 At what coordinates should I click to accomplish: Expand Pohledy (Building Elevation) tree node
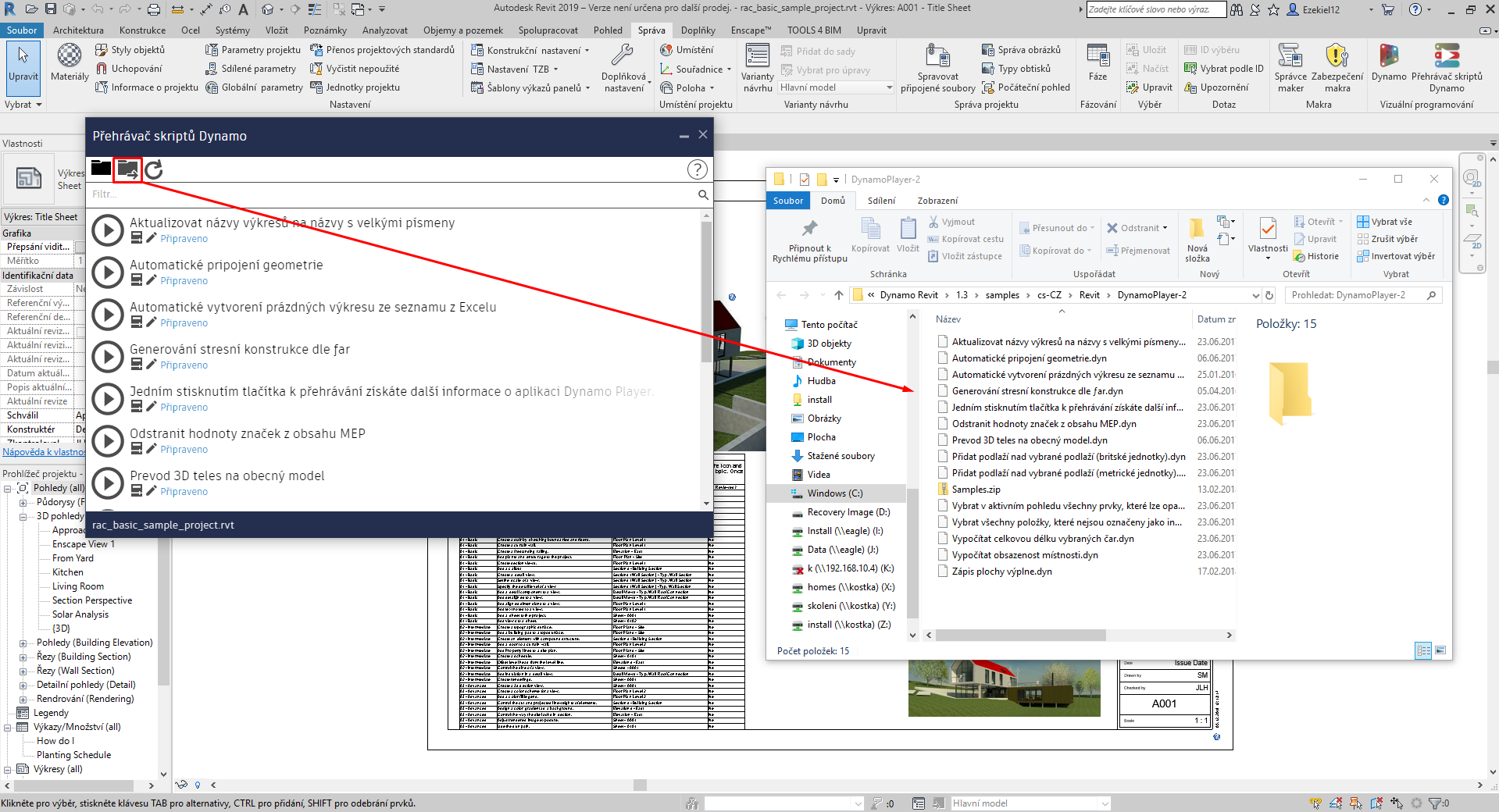23,643
